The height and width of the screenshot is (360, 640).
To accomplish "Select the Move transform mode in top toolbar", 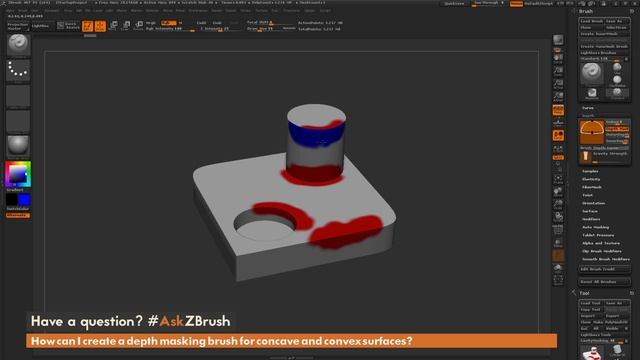I will 114,26.
